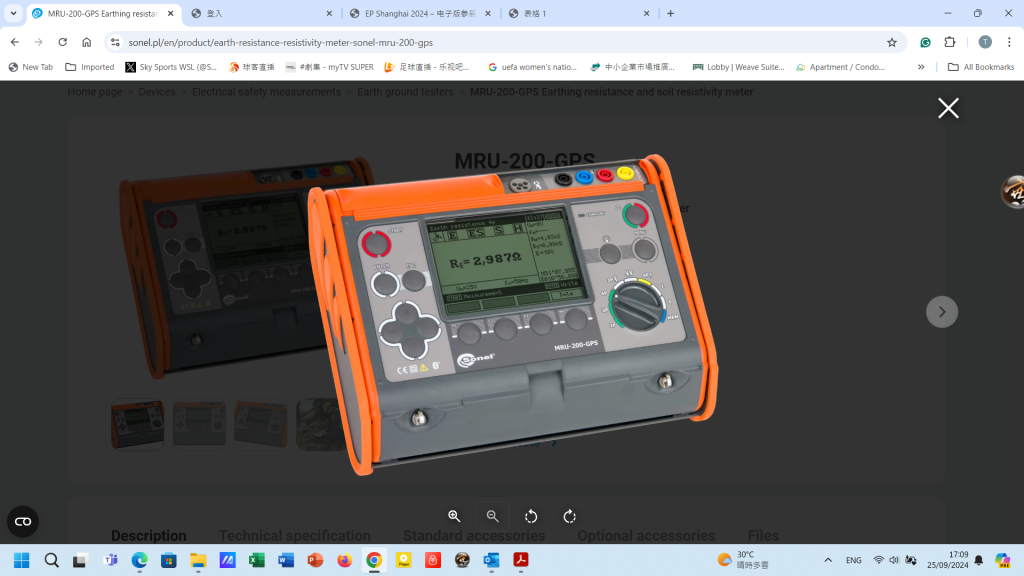
Task: Open the weather widget showing 30°C
Action: [743, 560]
